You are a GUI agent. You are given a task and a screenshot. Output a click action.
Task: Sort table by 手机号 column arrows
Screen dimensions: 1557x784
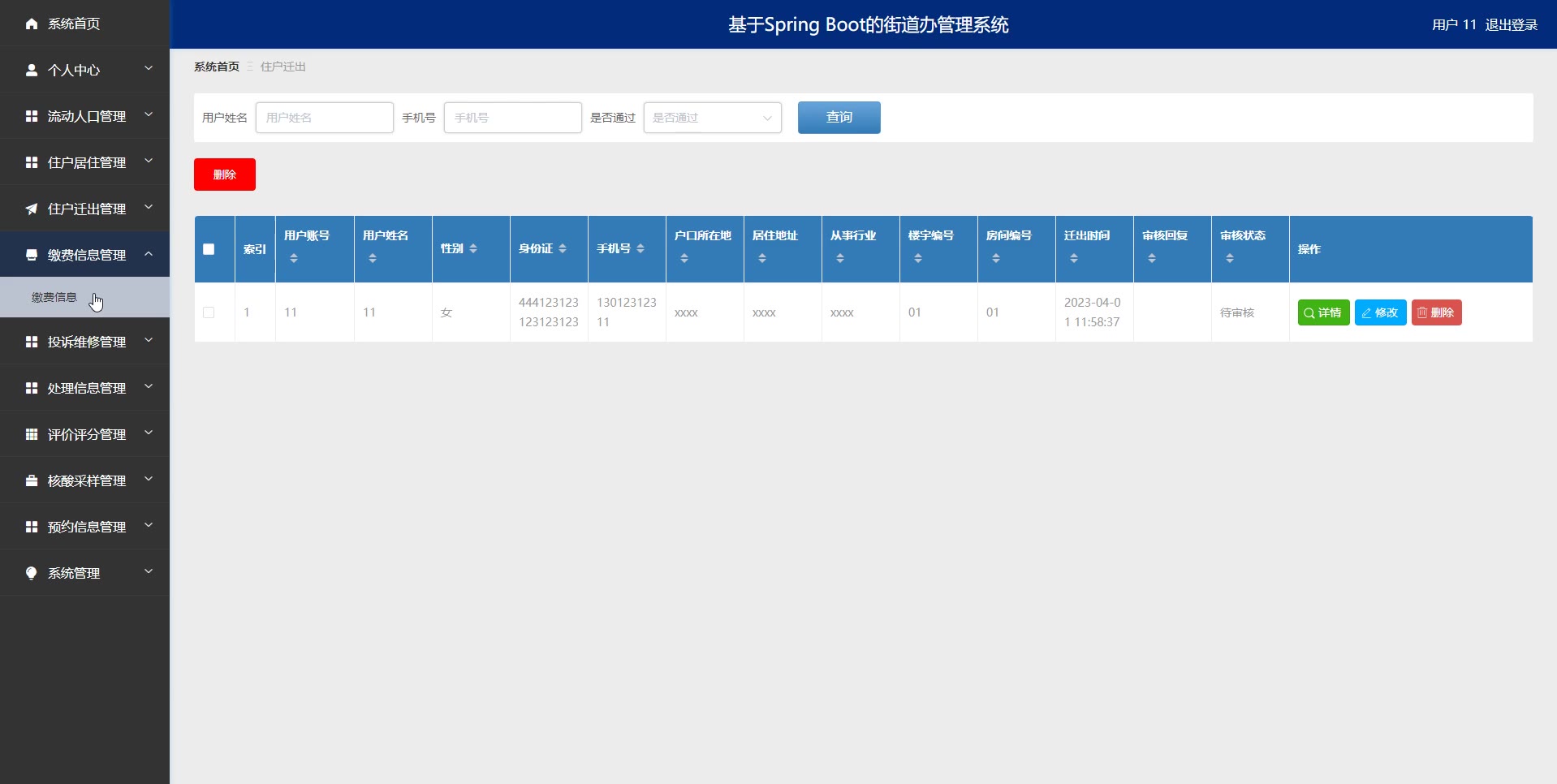click(640, 248)
